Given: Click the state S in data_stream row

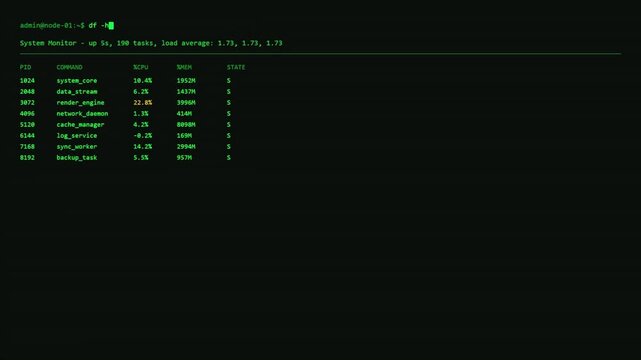Looking at the screenshot, I should click(229, 92).
